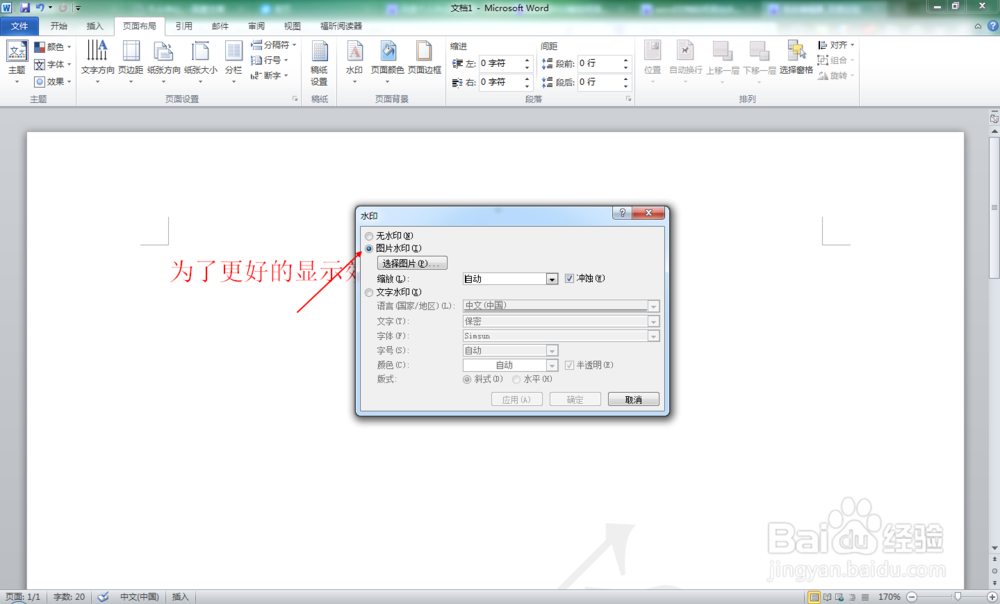Uncheck the 冲蚀 checkbox
The height and width of the screenshot is (604, 1000).
tap(570, 279)
